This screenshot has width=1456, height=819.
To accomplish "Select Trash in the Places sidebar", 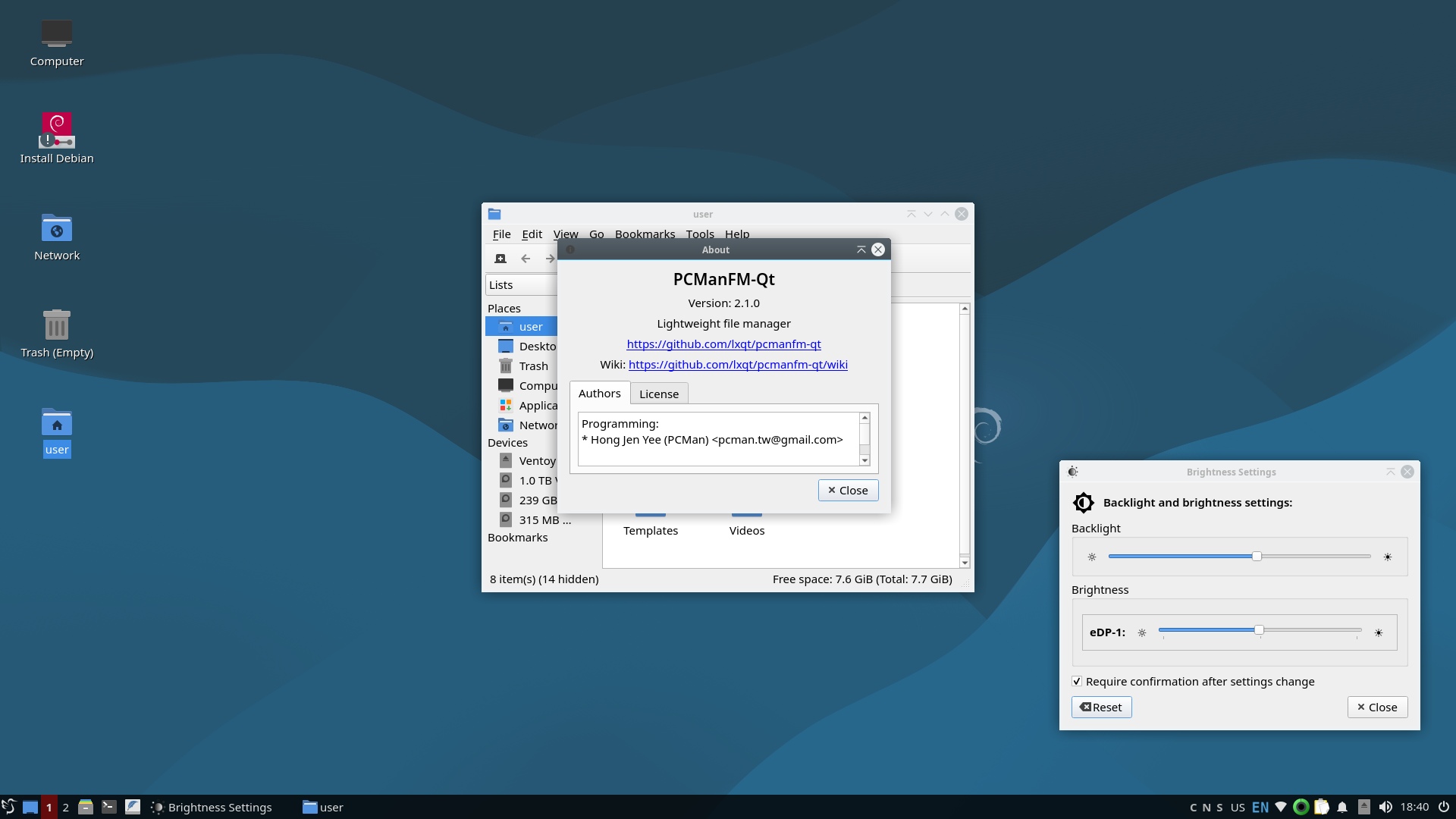I will 533,366.
